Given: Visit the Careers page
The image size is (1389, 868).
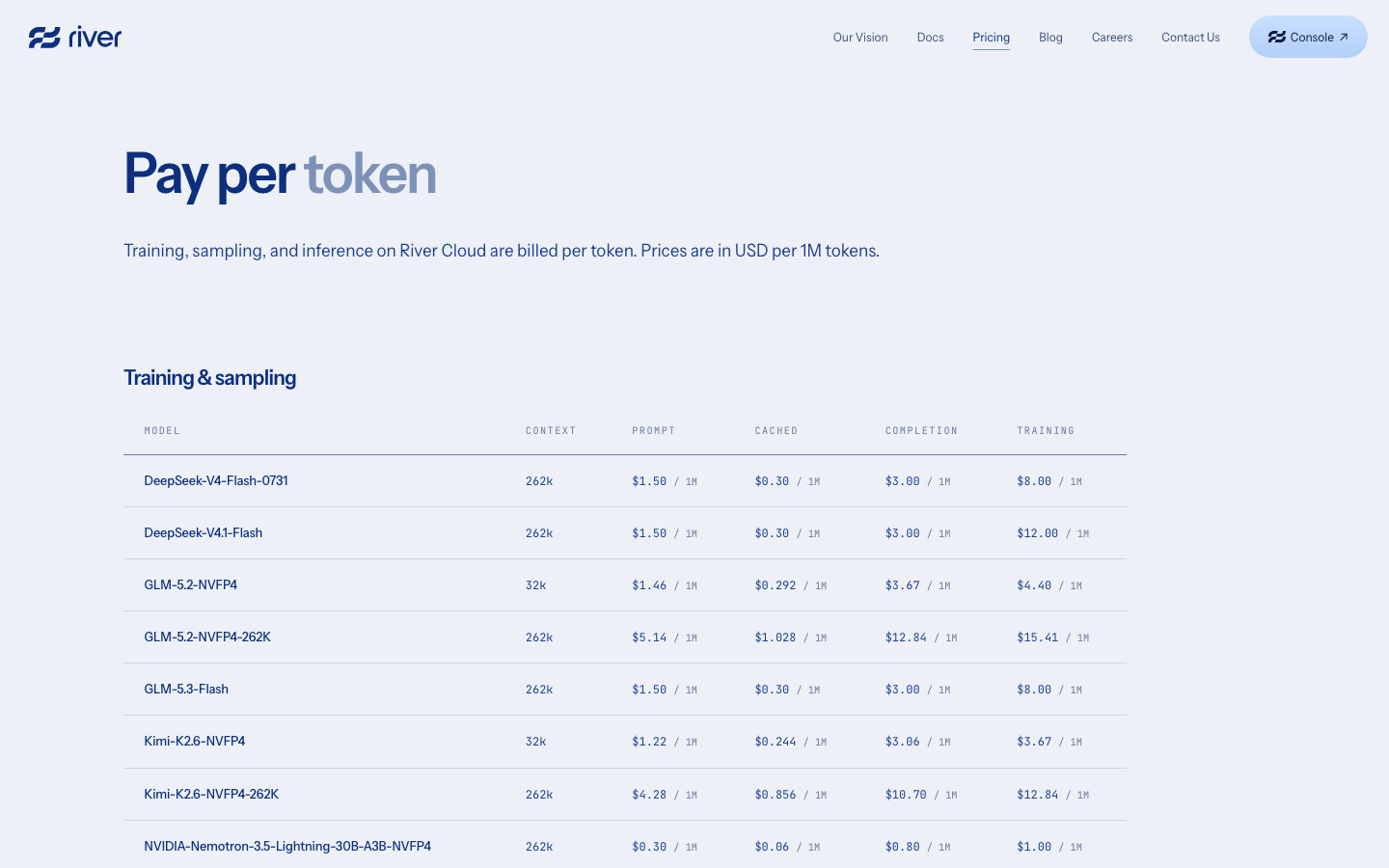Looking at the screenshot, I should (x=1112, y=38).
